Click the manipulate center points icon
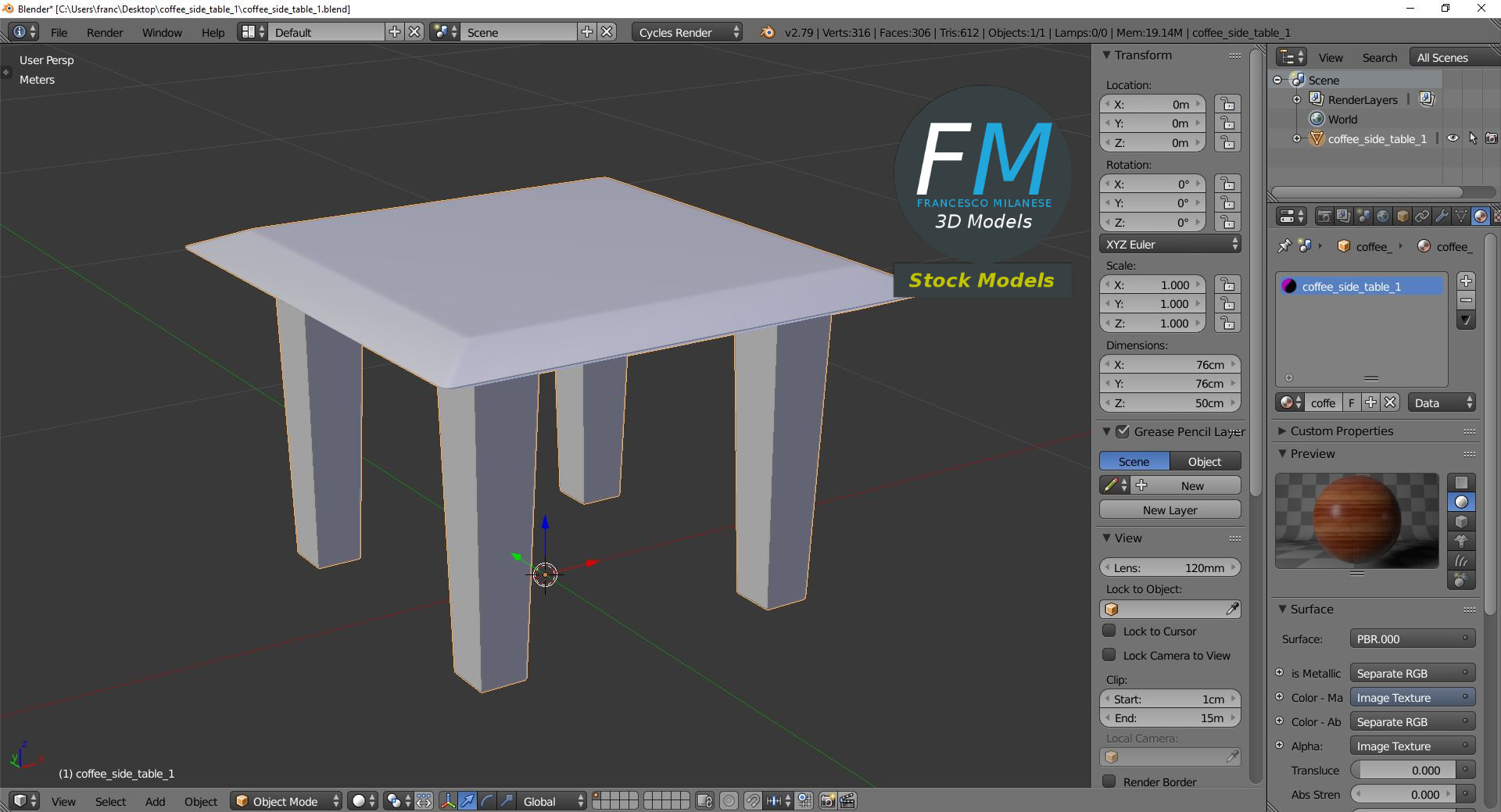 [424, 801]
